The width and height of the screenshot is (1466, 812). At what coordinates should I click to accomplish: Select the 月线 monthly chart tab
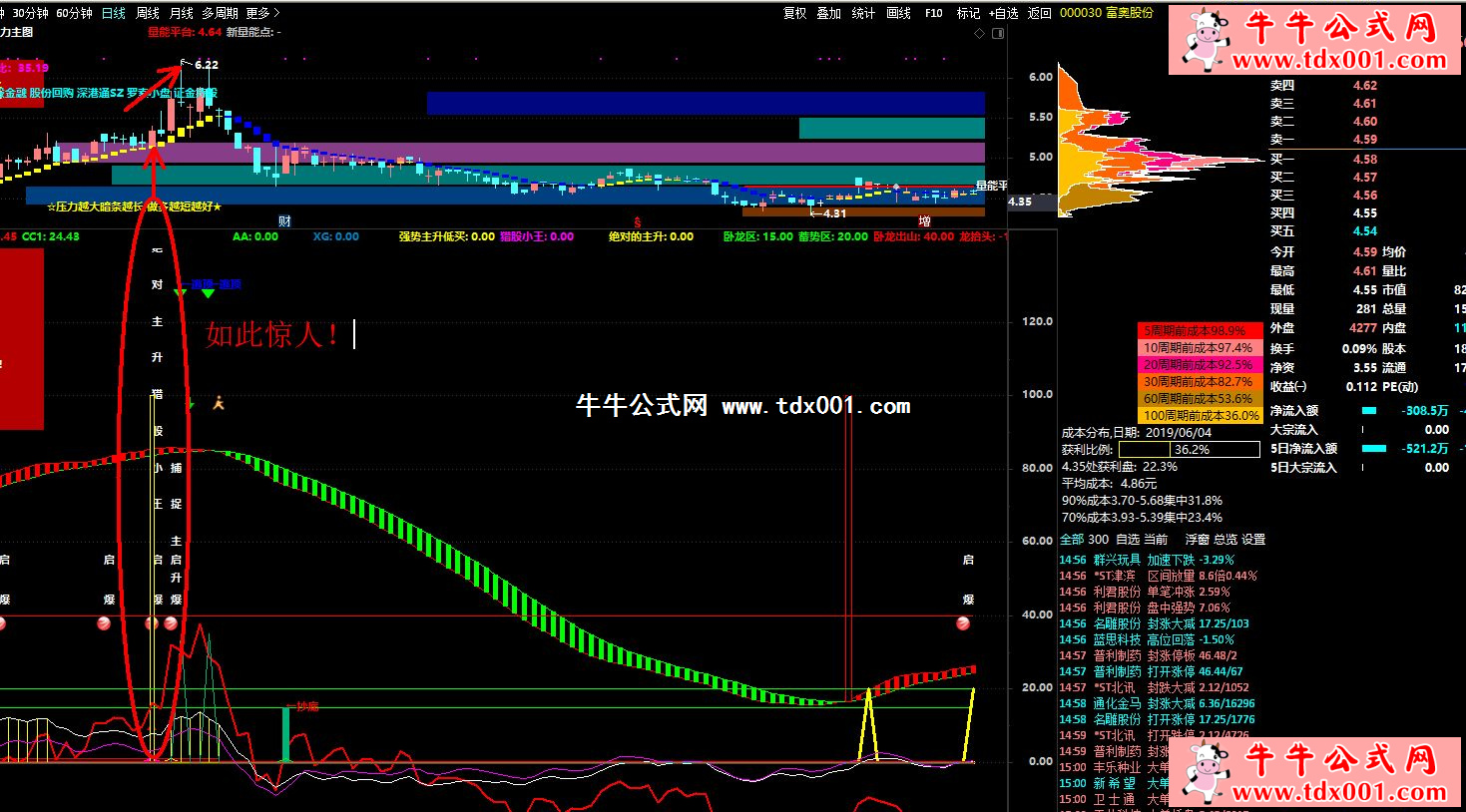(182, 13)
